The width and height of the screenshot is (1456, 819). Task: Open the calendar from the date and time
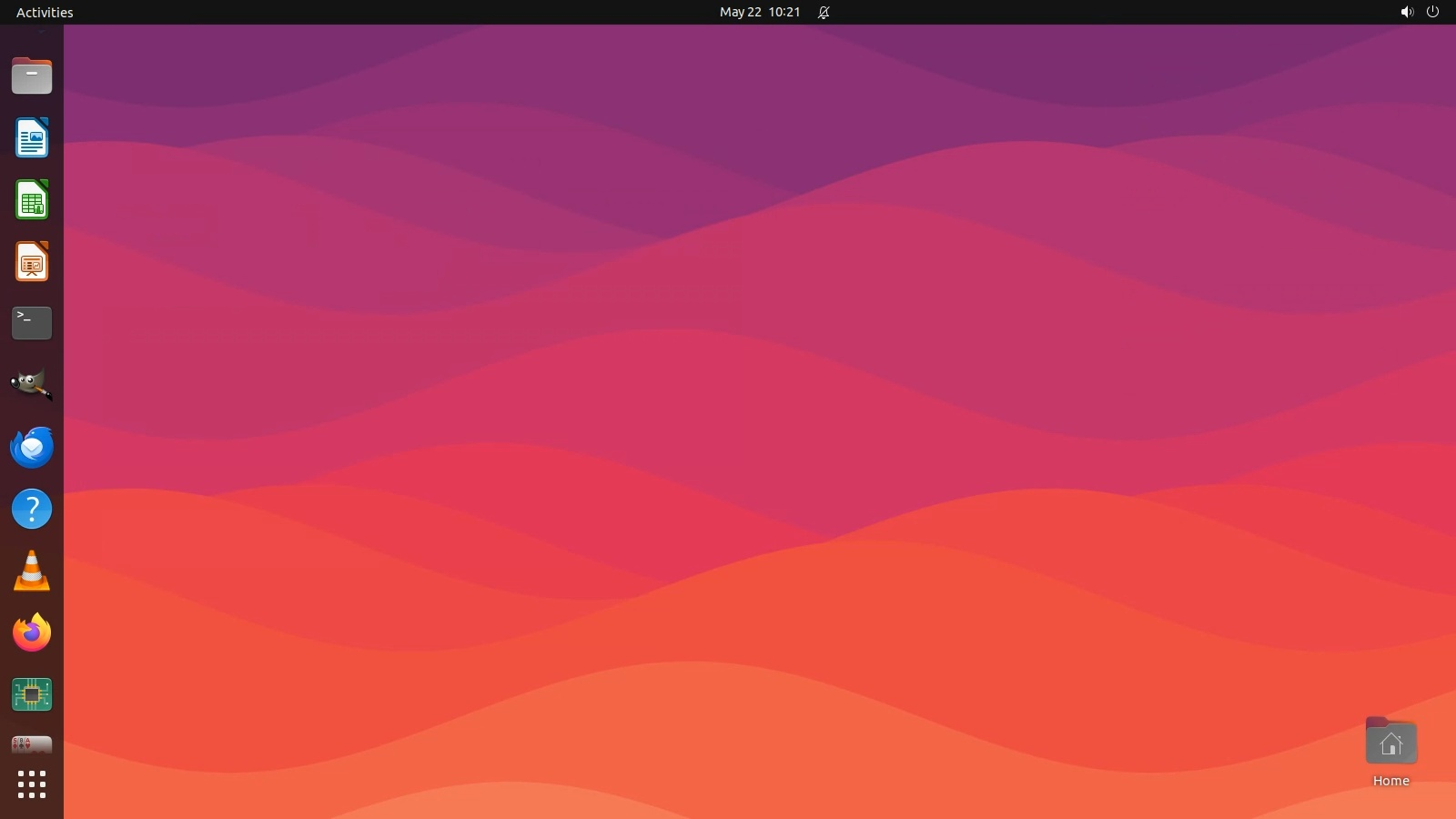[x=759, y=13]
